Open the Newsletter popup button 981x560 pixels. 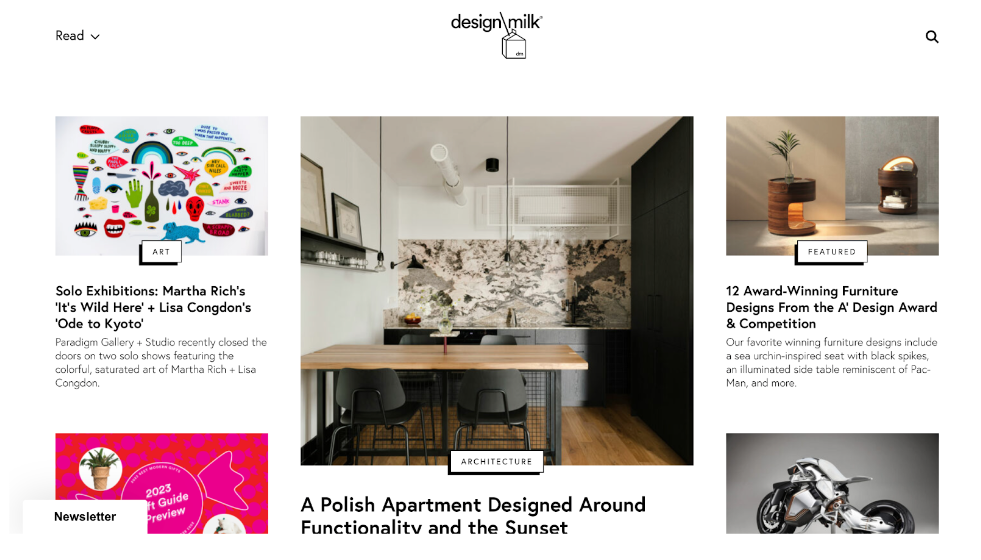85,516
